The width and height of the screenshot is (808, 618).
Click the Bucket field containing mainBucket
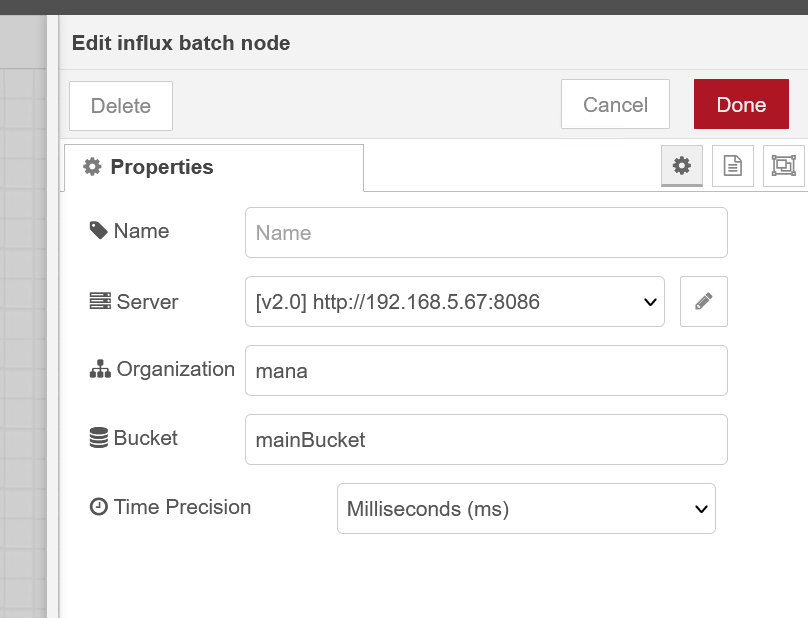tap(486, 440)
